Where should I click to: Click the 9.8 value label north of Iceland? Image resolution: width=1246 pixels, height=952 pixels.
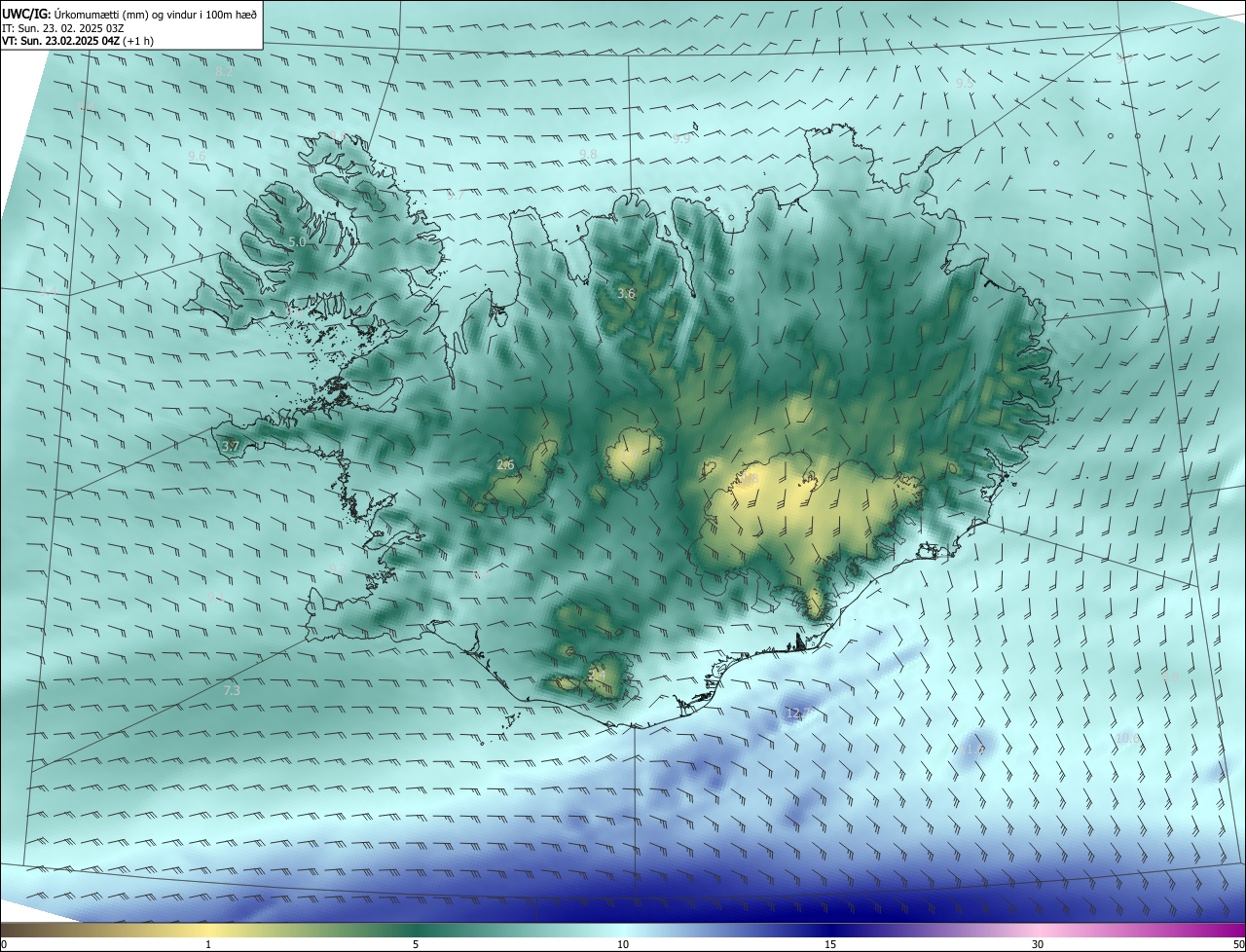(588, 155)
